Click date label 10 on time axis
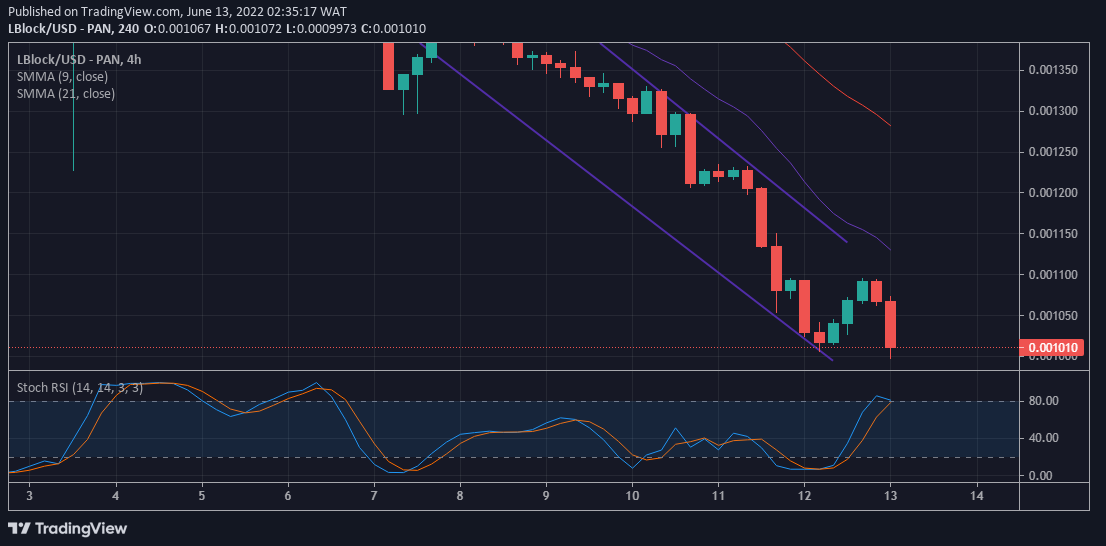Screen dimensions: 1106x546 (x=632, y=495)
